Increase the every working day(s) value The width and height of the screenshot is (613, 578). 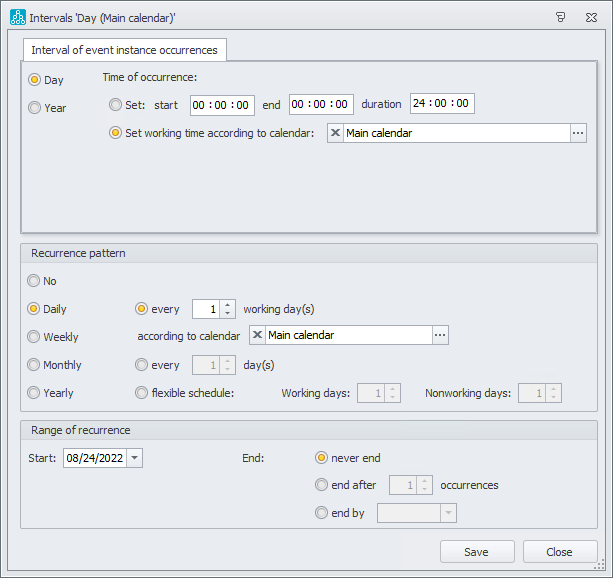[228, 305]
